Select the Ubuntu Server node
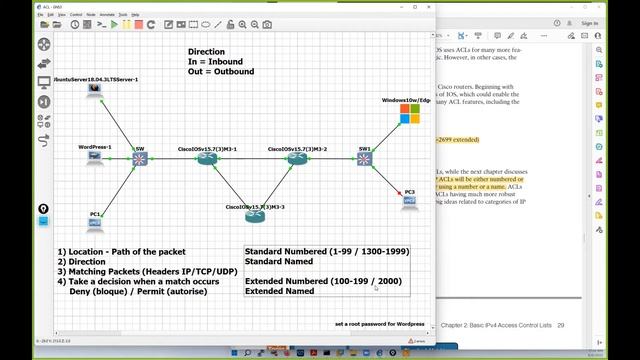The width and height of the screenshot is (640, 360). [x=95, y=89]
